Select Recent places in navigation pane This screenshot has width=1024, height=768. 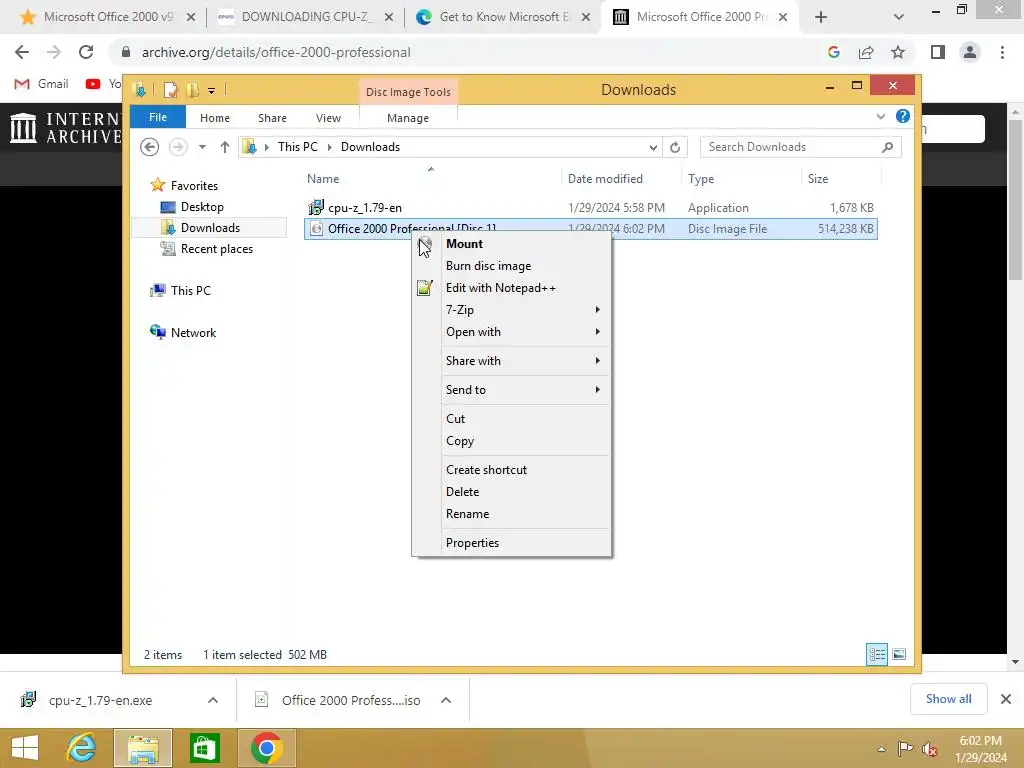click(216, 249)
